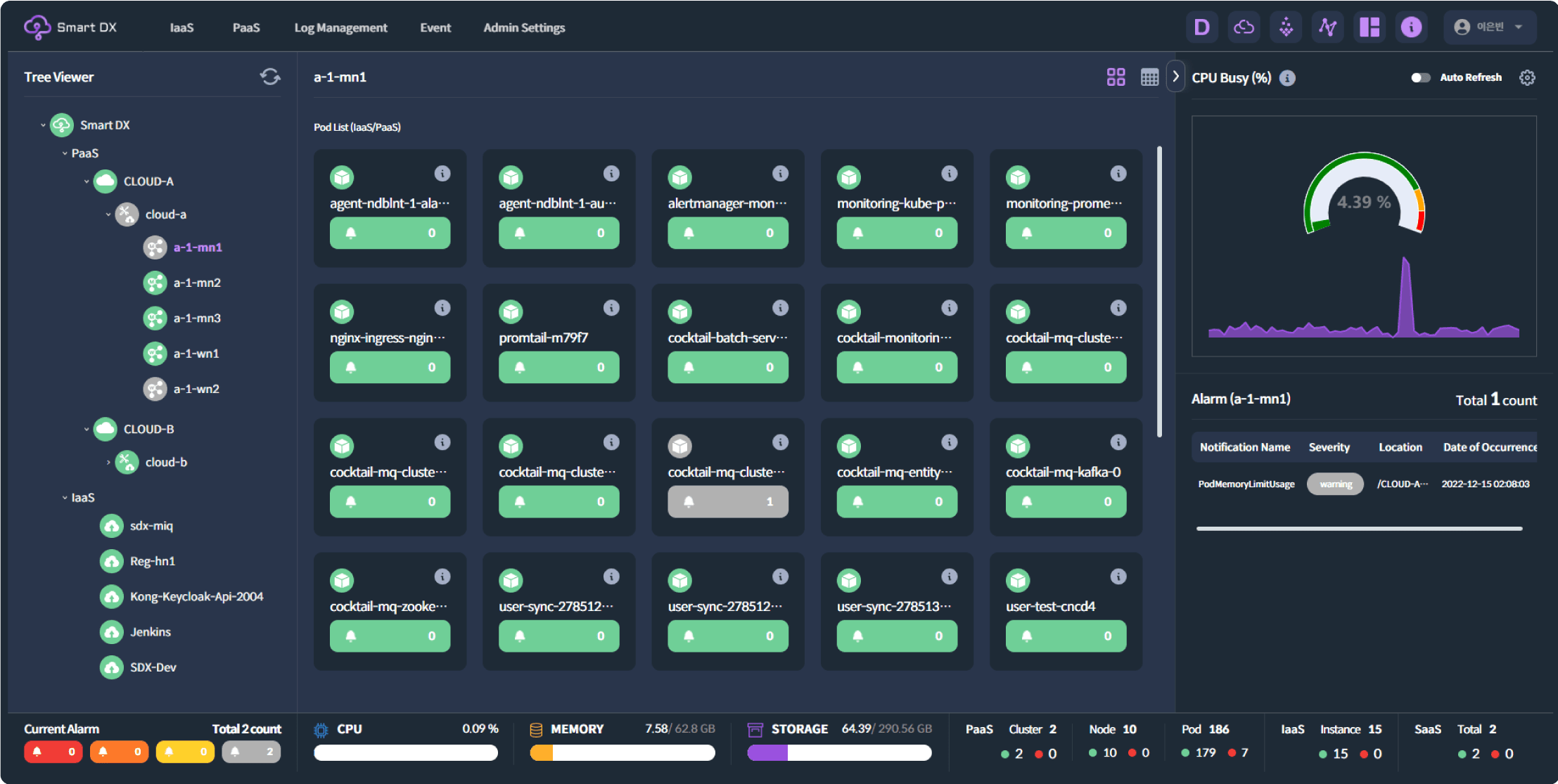
Task: Select a-1-mn2 node in tree
Action: pyautogui.click(x=197, y=283)
